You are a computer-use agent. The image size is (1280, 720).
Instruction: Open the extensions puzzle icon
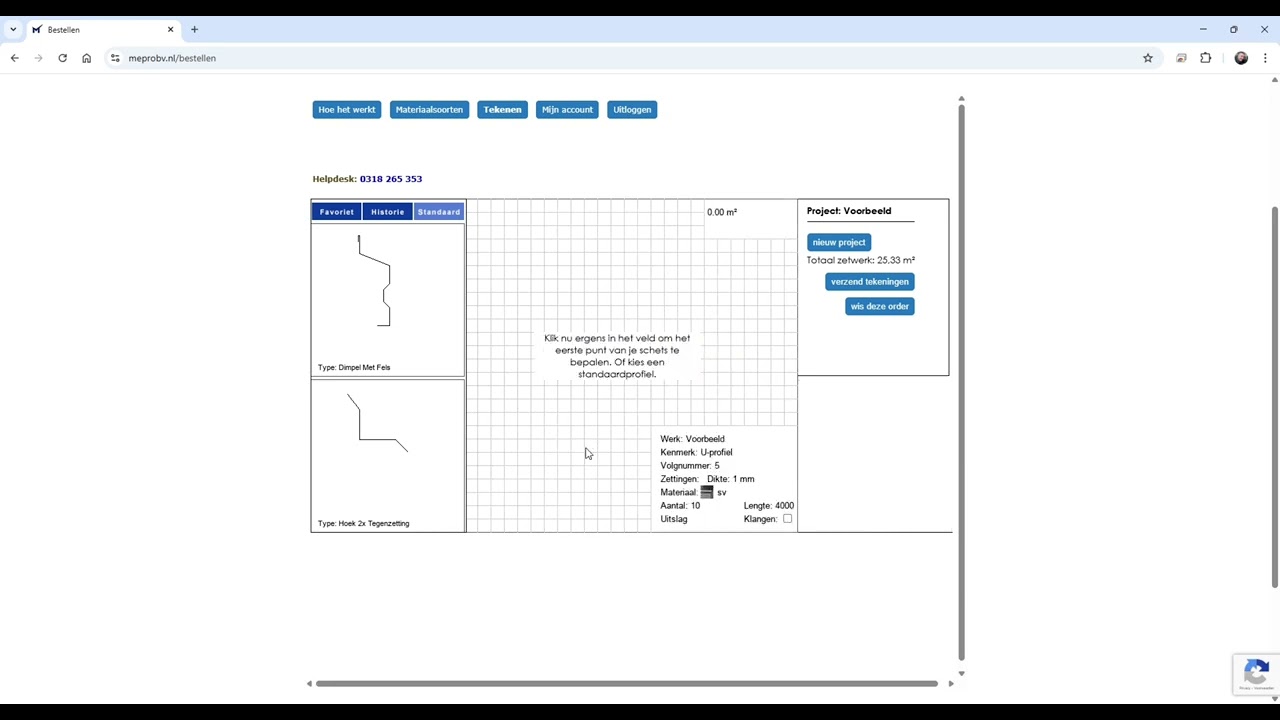coord(1205,58)
